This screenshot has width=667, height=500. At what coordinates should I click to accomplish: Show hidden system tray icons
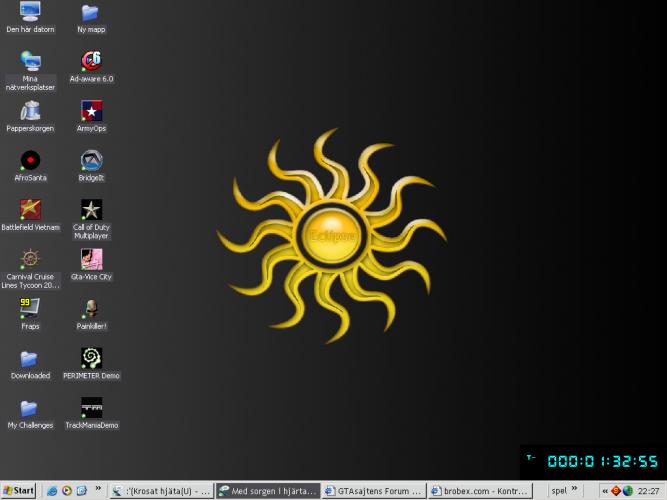pos(604,491)
